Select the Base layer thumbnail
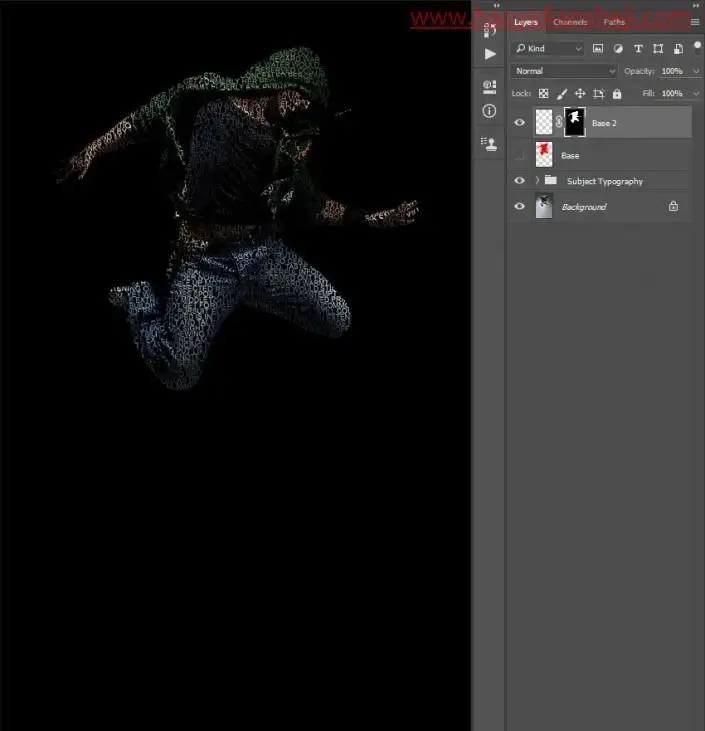Image resolution: width=705 pixels, height=731 pixels. 544,155
